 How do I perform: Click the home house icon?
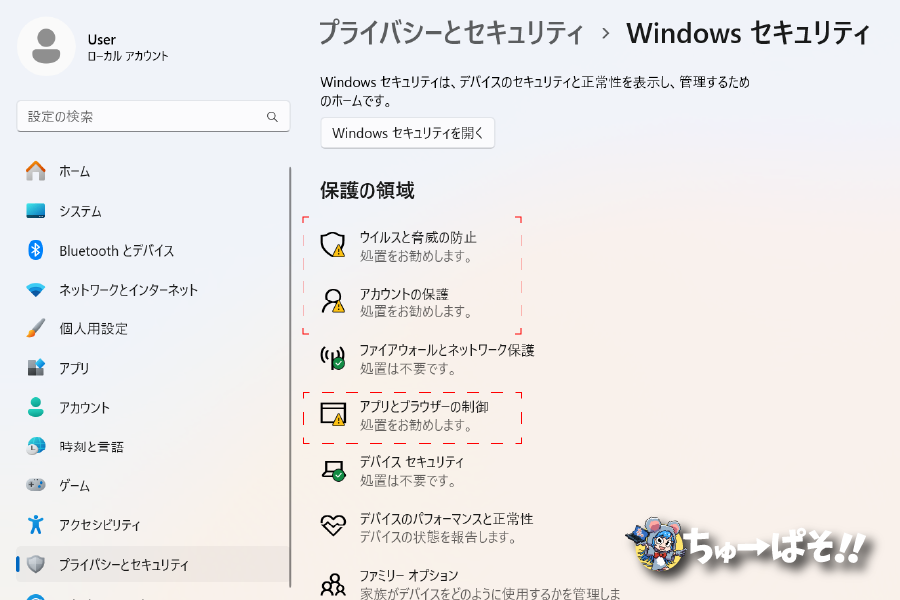click(x=36, y=171)
